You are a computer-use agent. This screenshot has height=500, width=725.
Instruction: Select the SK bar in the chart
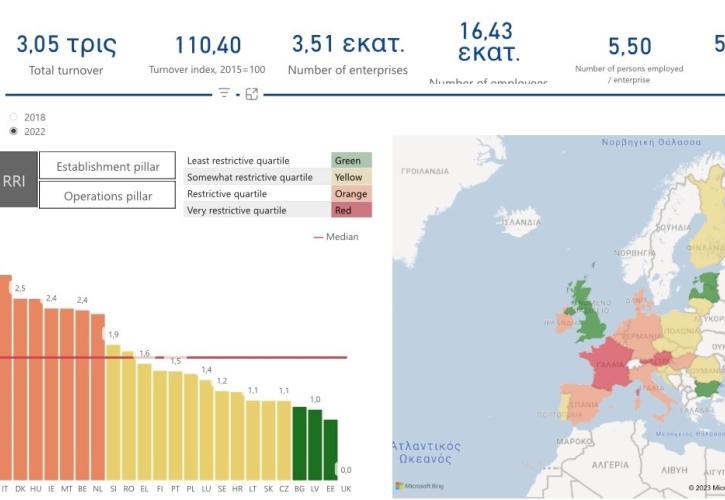click(268, 440)
